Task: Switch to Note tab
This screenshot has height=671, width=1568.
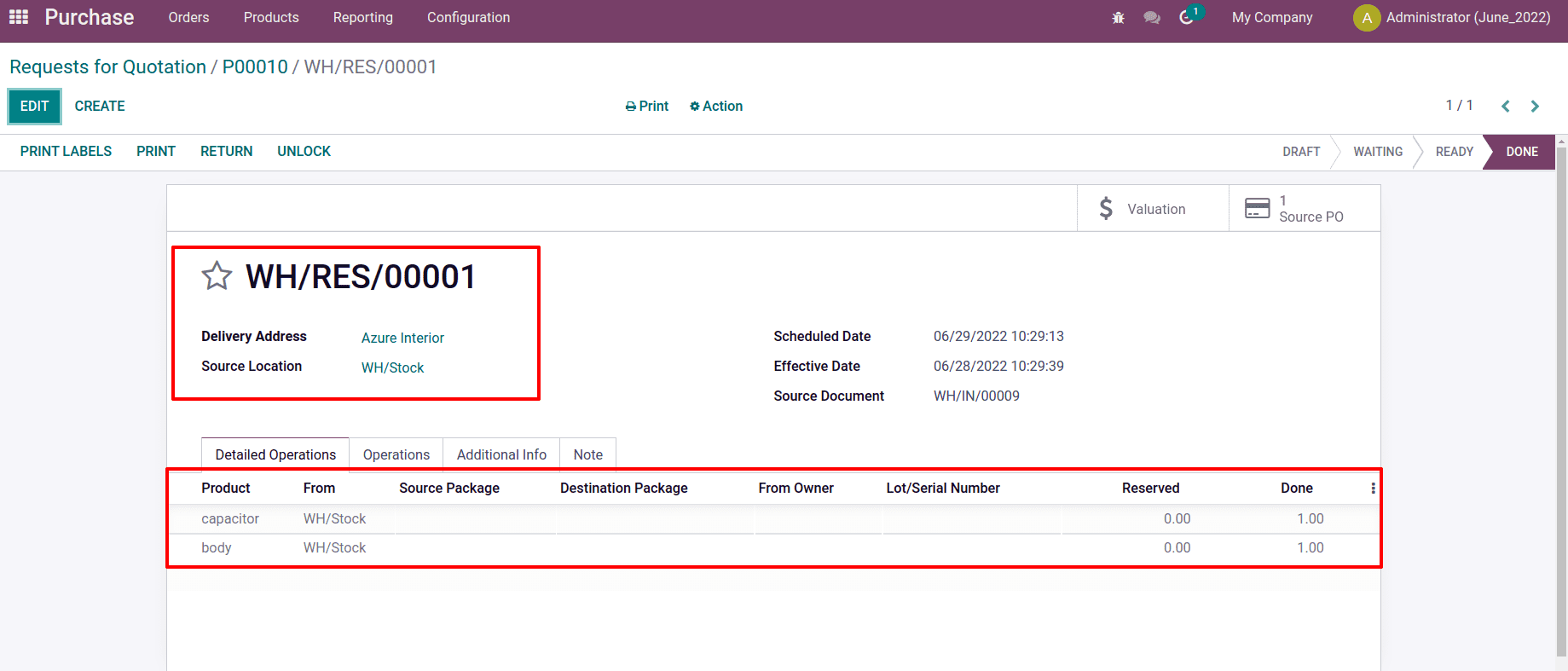Action: (588, 454)
